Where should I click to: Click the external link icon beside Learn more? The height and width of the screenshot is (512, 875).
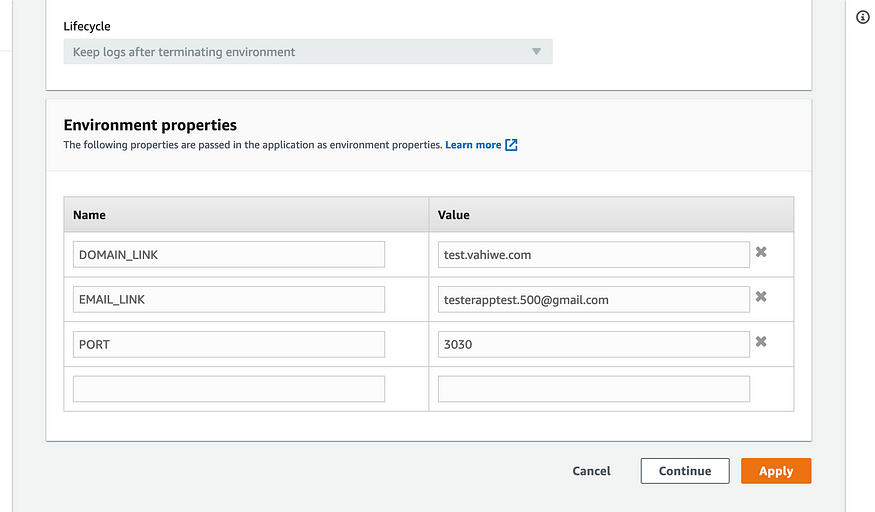pyautogui.click(x=511, y=145)
